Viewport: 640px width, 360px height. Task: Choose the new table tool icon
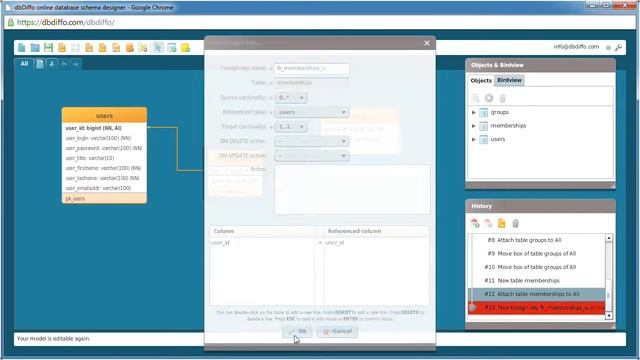pos(172,48)
